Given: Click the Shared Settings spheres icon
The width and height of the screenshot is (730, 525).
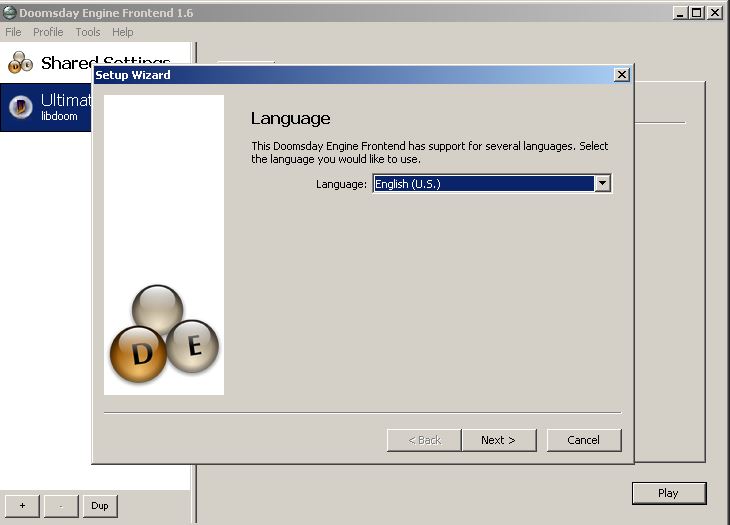Looking at the screenshot, I should 20,63.
